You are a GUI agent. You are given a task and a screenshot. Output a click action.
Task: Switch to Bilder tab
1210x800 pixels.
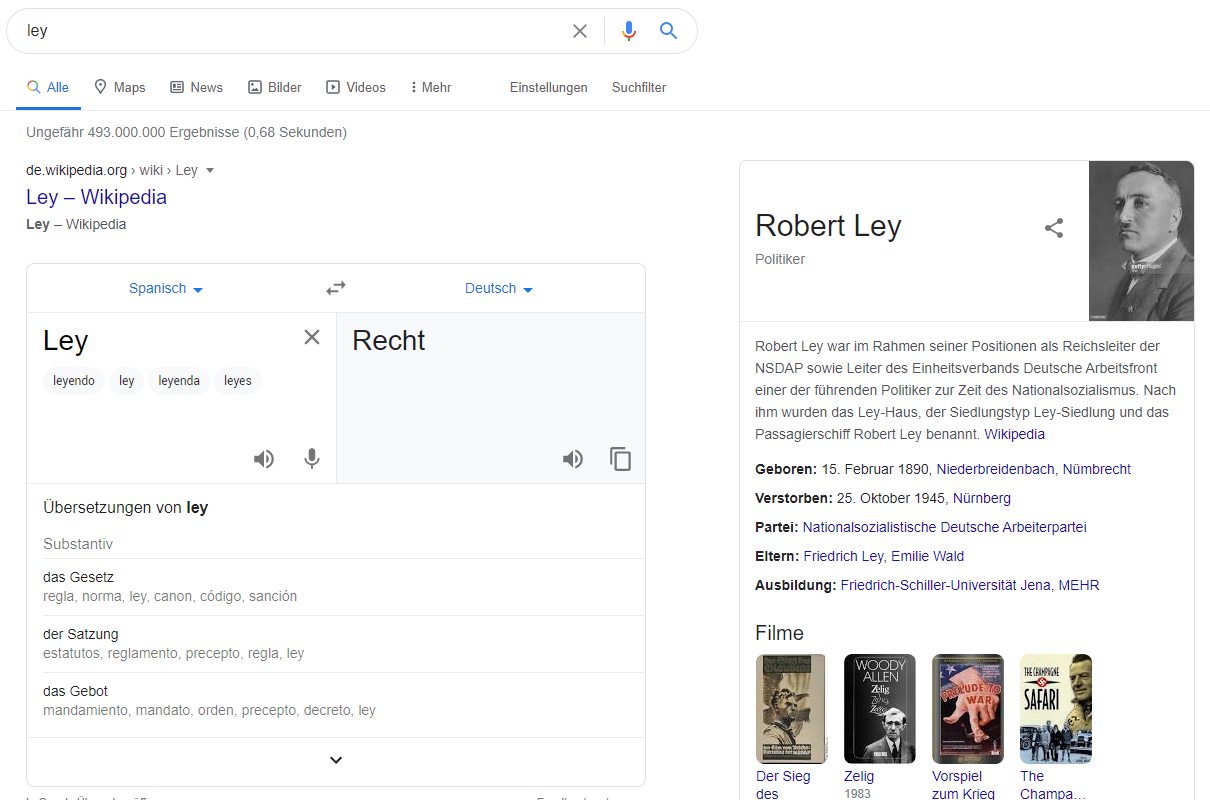pos(275,87)
